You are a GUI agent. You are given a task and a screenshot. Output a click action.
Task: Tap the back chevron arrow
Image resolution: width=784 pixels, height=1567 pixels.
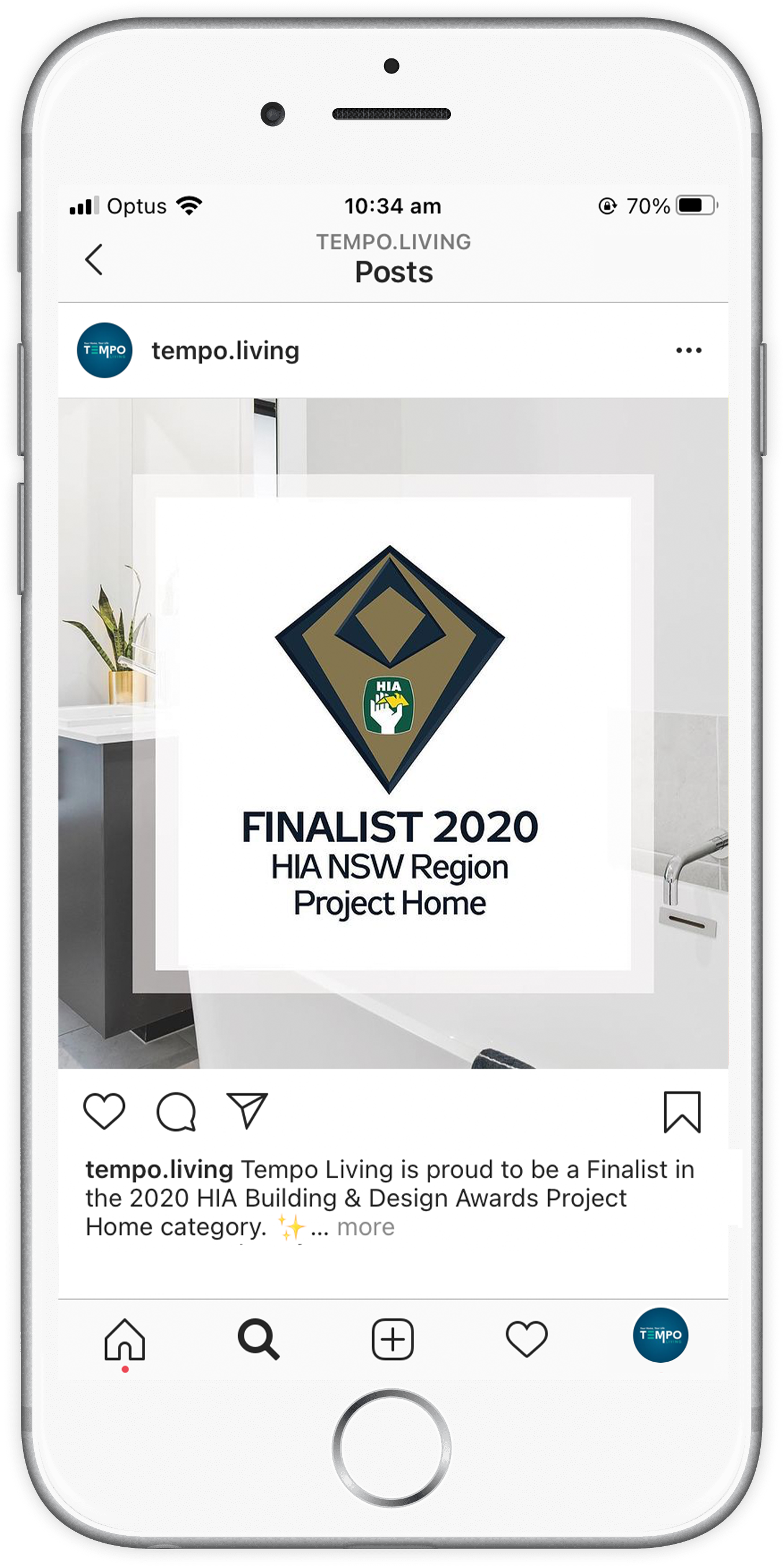pos(94,260)
